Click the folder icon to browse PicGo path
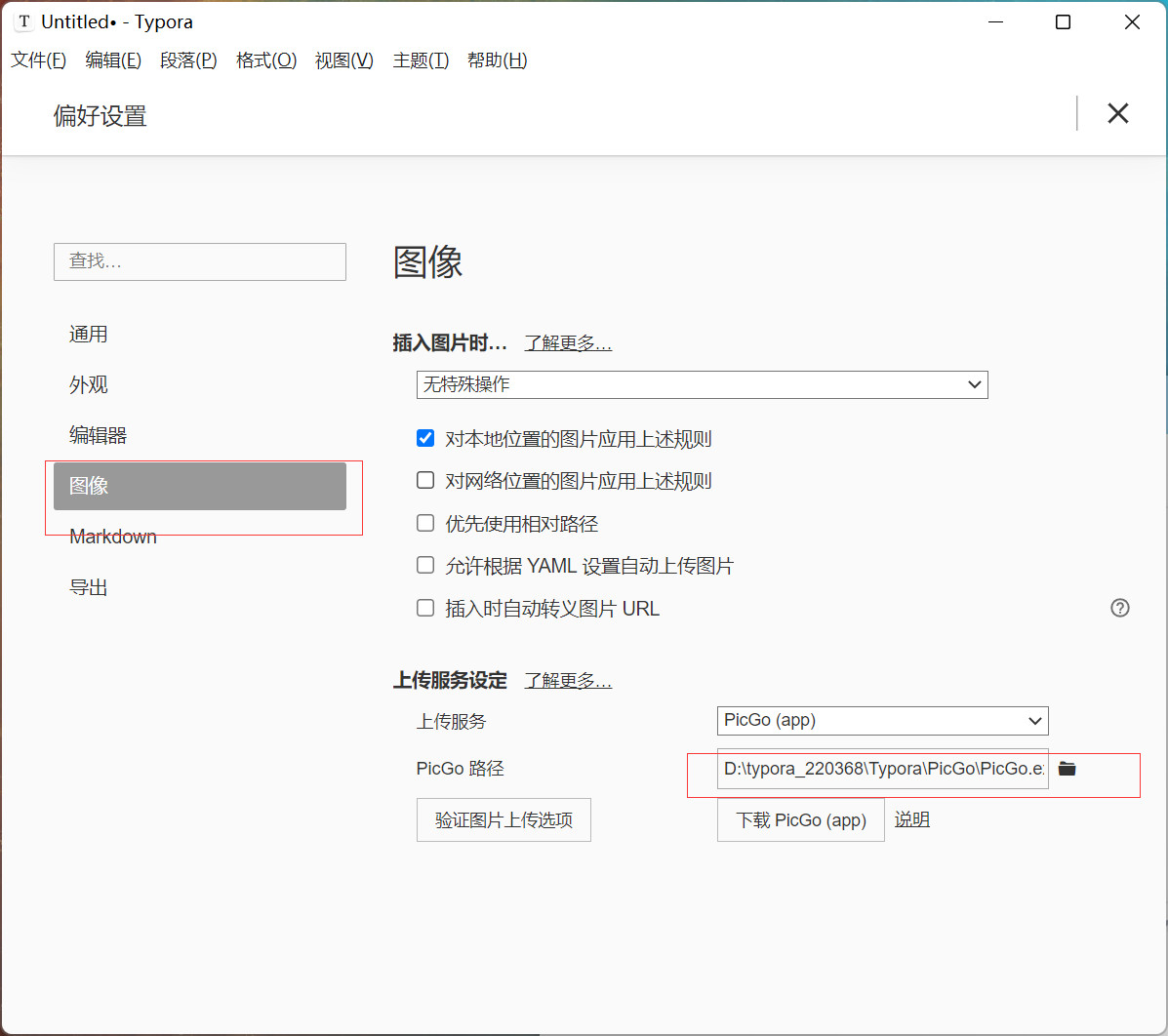Image resolution: width=1168 pixels, height=1036 pixels. point(1067,769)
